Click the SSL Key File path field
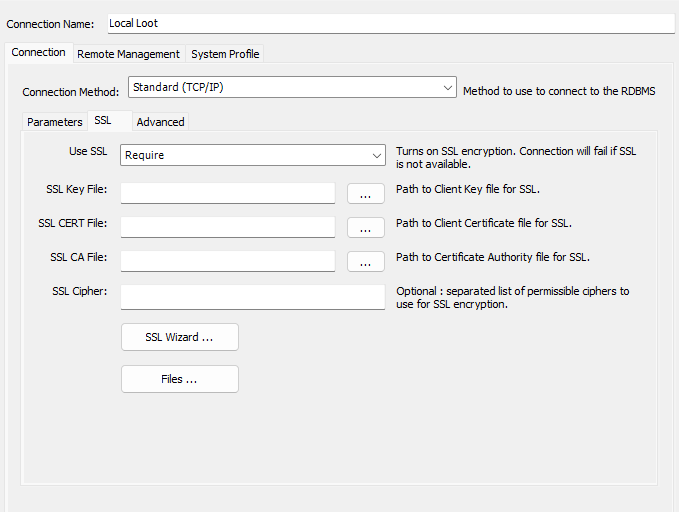Screen dimensions: 679x512 coord(228,193)
